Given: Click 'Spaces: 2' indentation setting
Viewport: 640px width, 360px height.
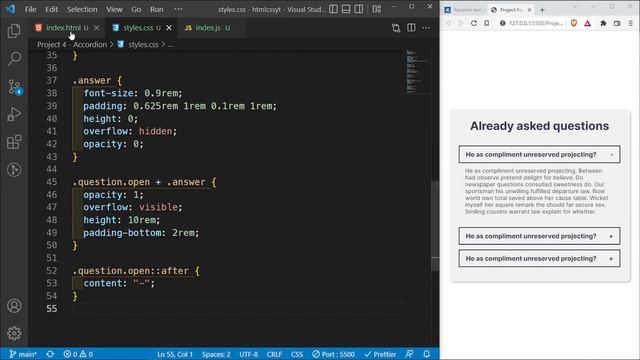Looking at the screenshot, I should [x=216, y=354].
